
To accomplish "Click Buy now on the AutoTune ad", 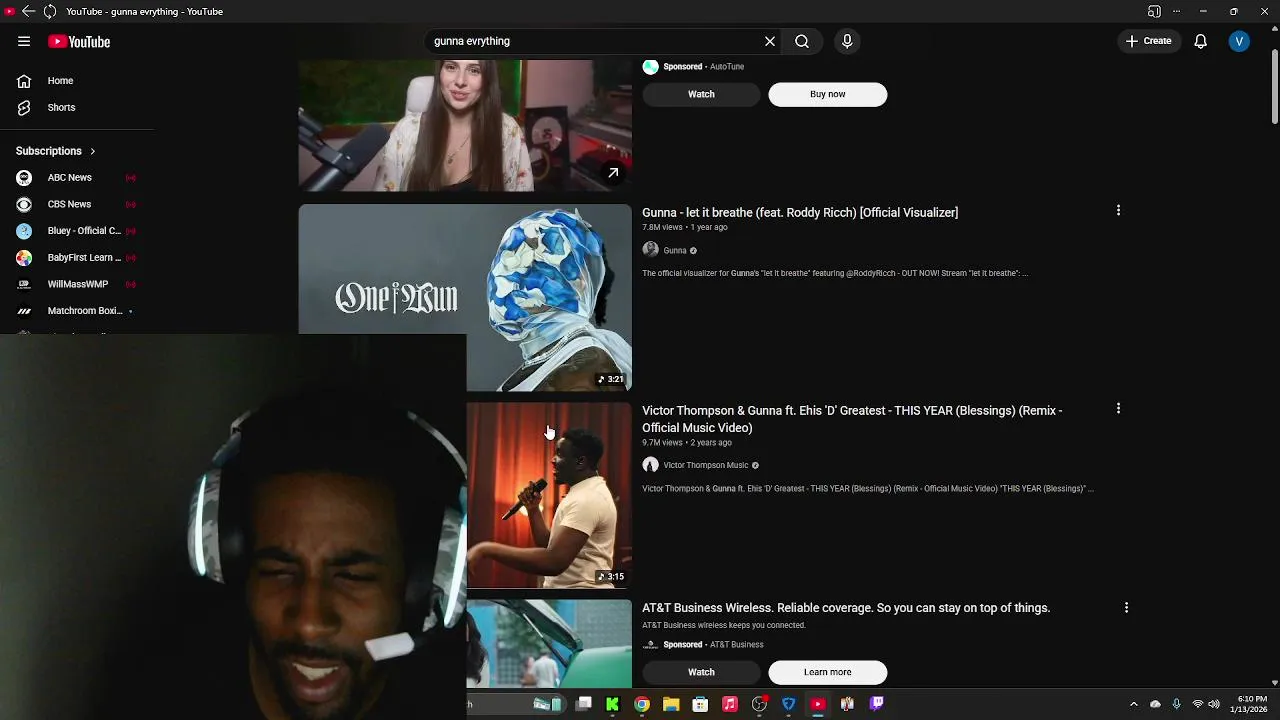I will 827,94.
